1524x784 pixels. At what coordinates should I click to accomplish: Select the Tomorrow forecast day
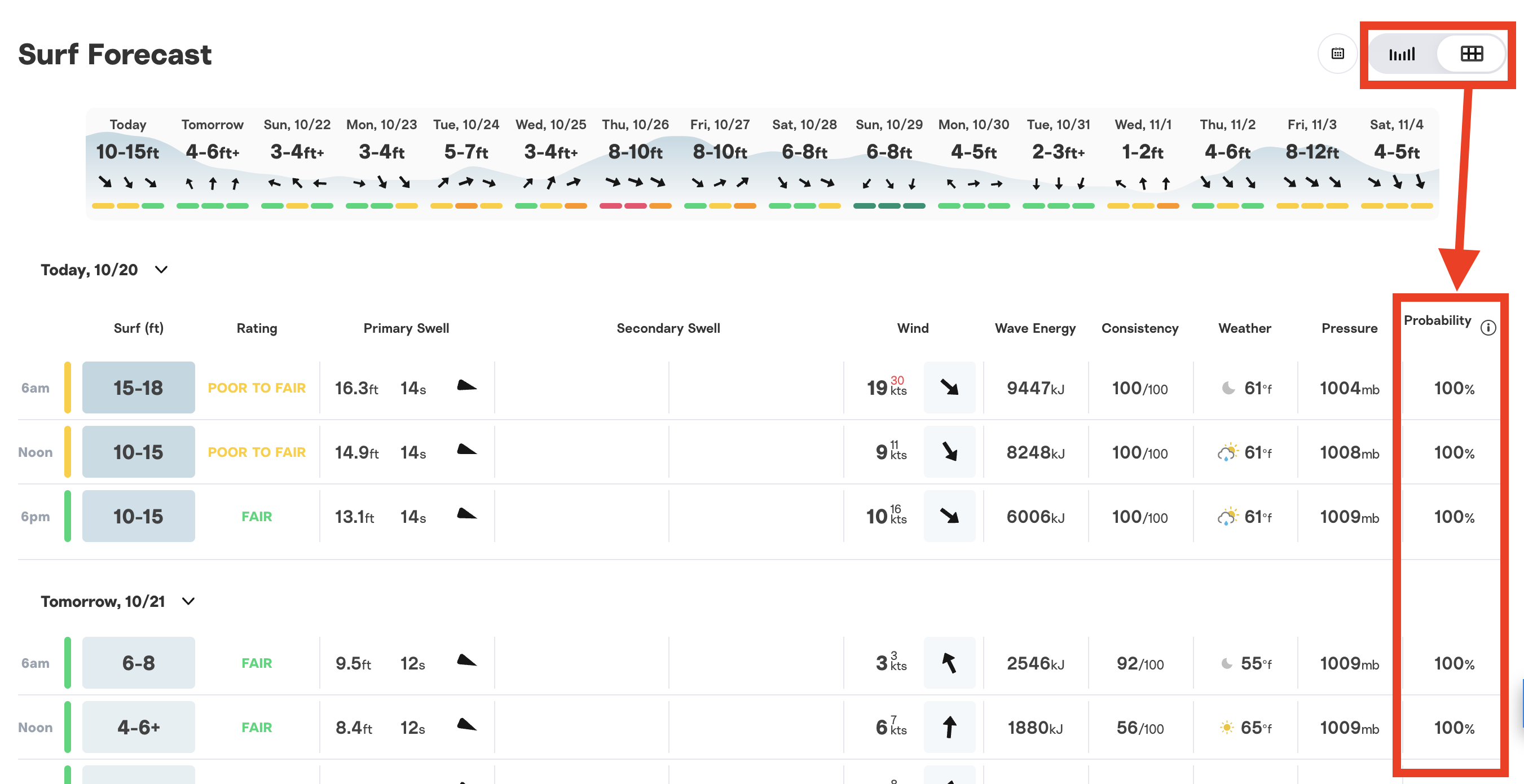click(213, 164)
